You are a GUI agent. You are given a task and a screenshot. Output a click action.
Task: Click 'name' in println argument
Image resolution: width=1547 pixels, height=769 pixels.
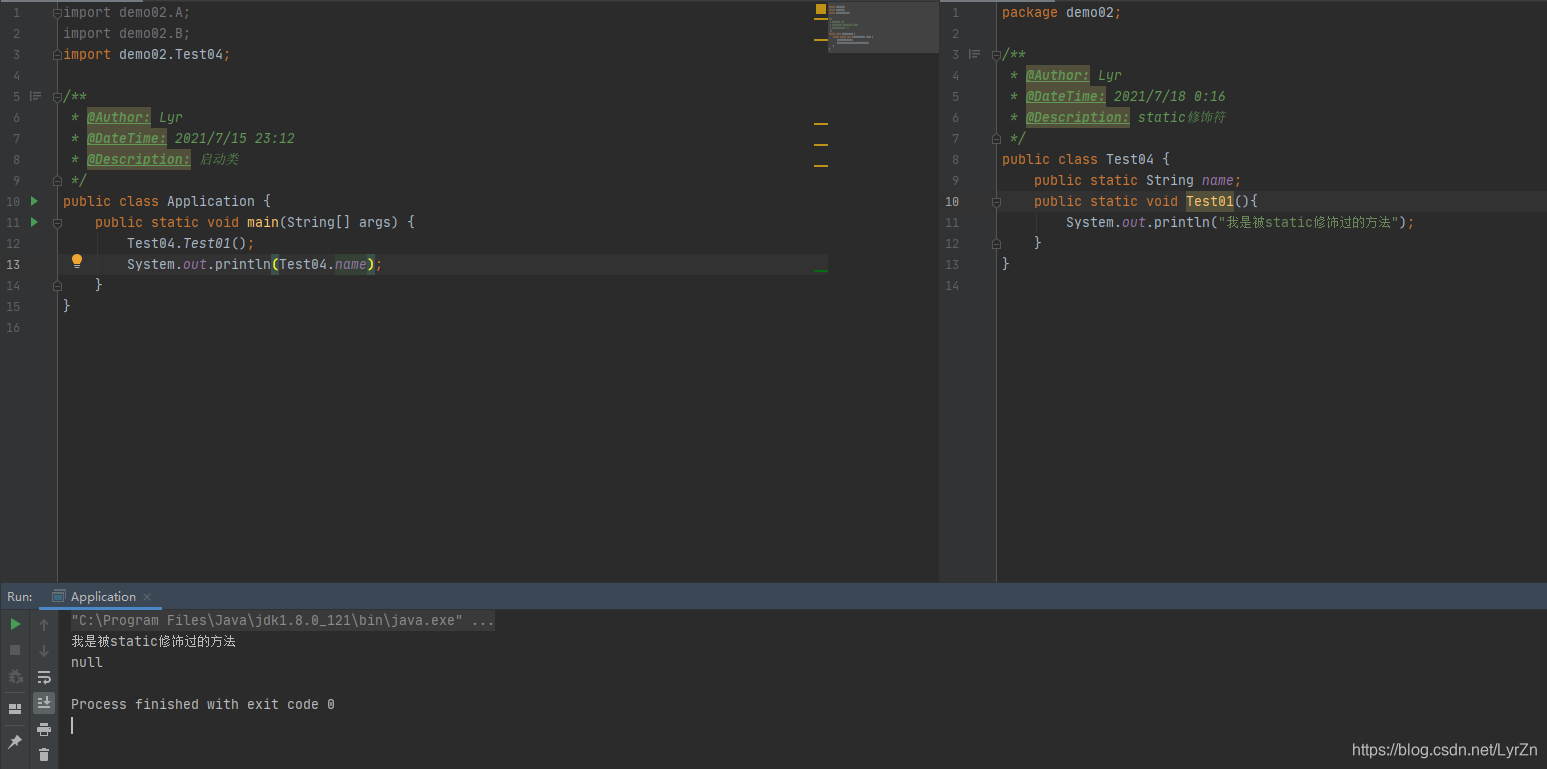[x=351, y=264]
